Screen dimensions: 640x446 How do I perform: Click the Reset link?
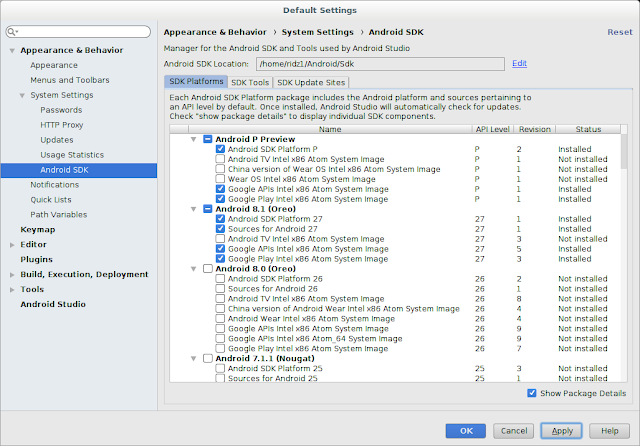(x=620, y=32)
